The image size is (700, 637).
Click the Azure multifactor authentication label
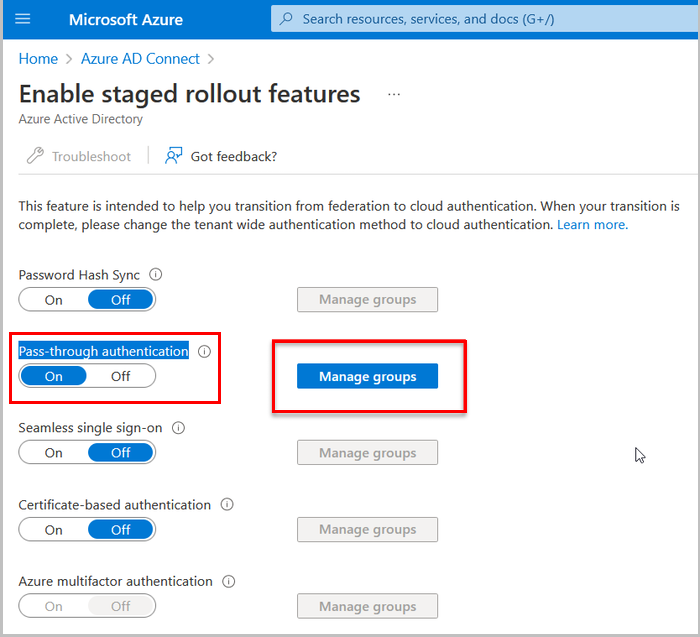coord(115,581)
